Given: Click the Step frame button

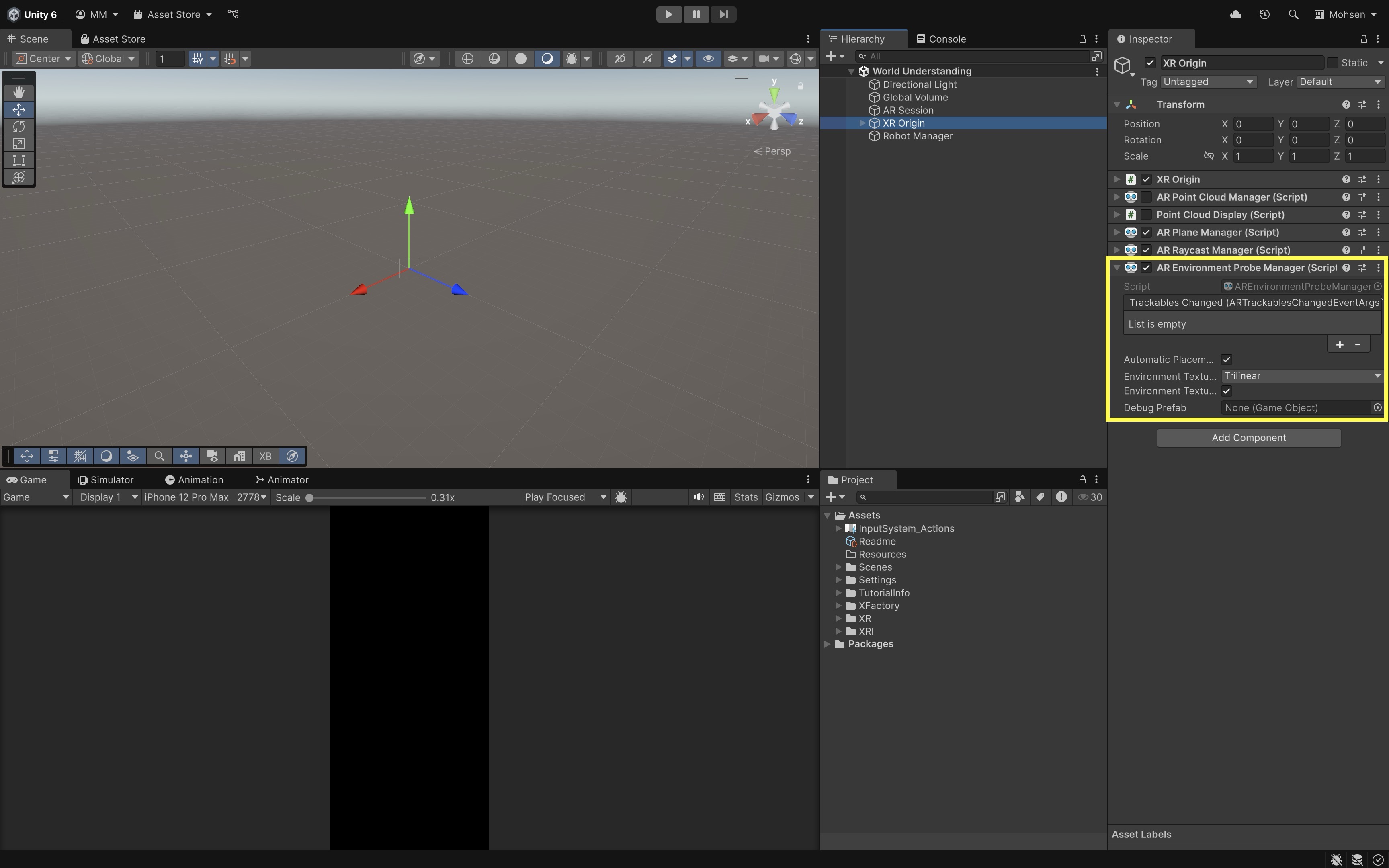Looking at the screenshot, I should (x=723, y=14).
